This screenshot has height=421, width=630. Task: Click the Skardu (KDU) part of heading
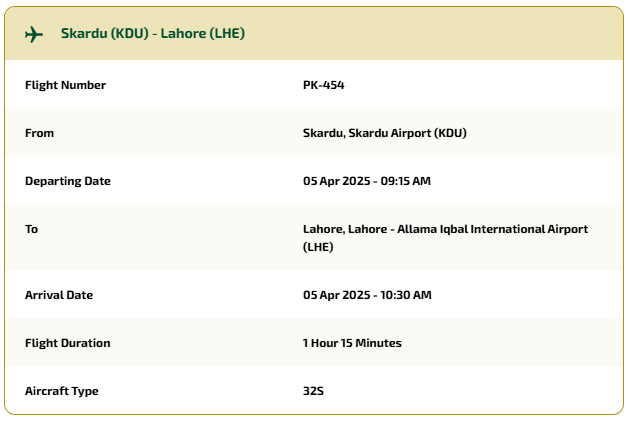105,33
